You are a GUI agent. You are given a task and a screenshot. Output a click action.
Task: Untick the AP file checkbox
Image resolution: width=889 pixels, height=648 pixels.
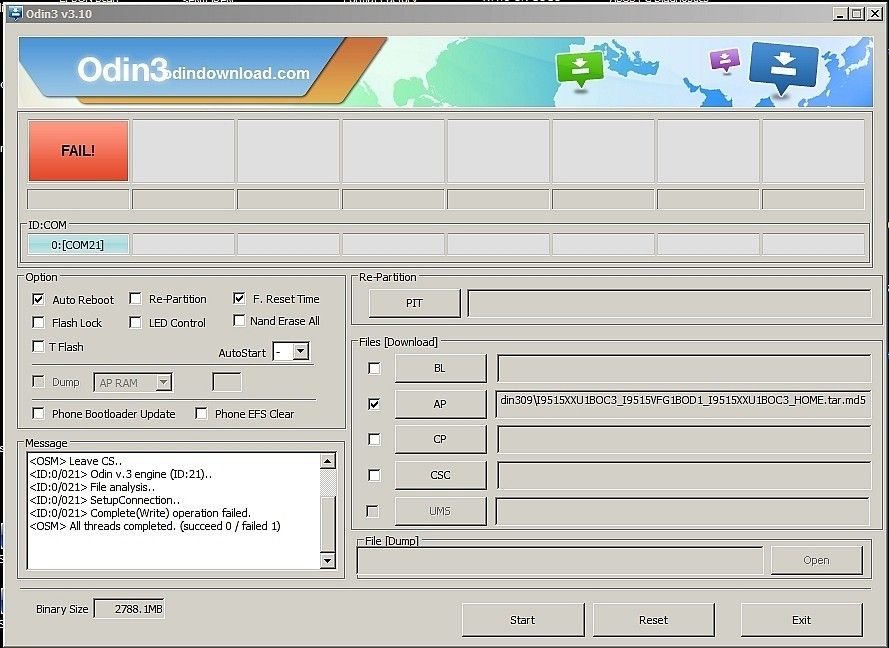click(x=374, y=404)
